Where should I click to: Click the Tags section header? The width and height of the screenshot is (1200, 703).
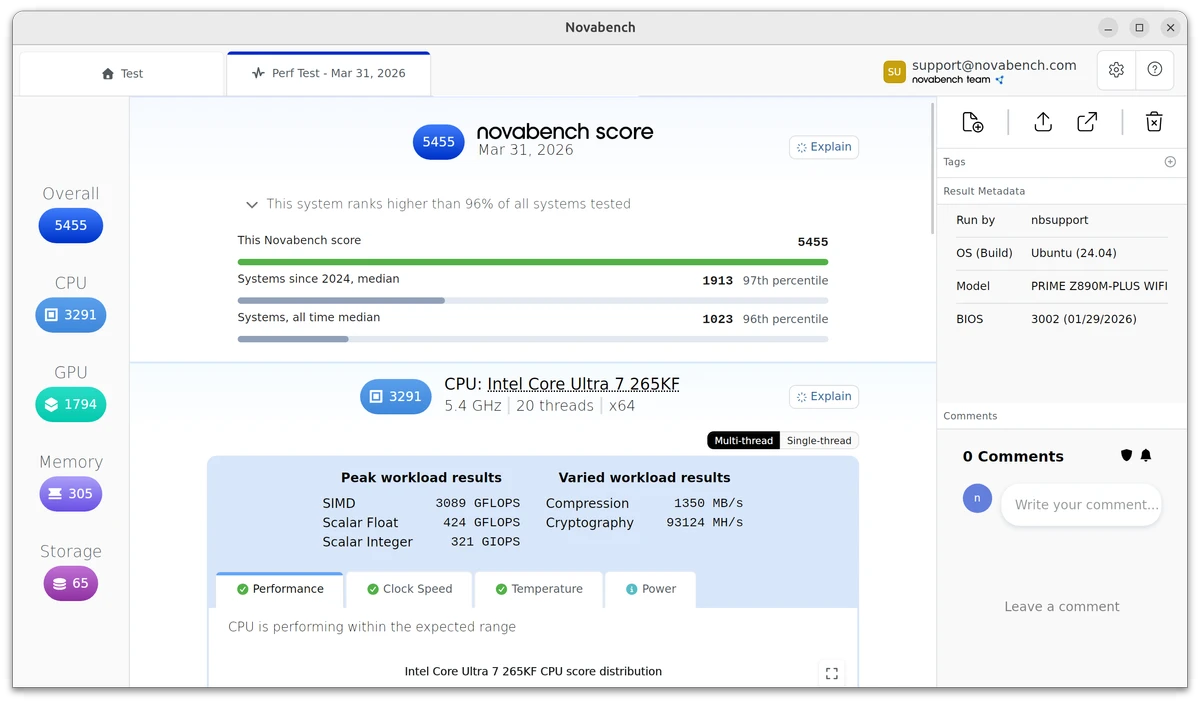(x=954, y=162)
